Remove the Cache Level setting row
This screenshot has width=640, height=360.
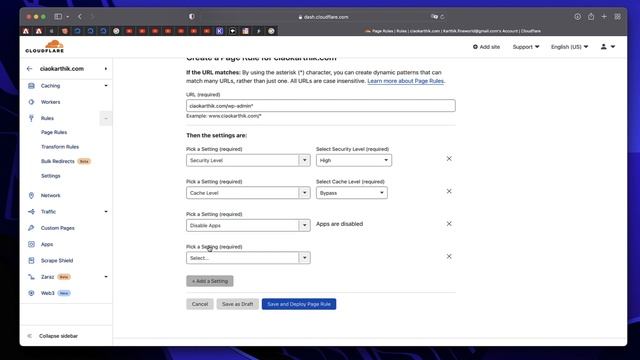449,191
